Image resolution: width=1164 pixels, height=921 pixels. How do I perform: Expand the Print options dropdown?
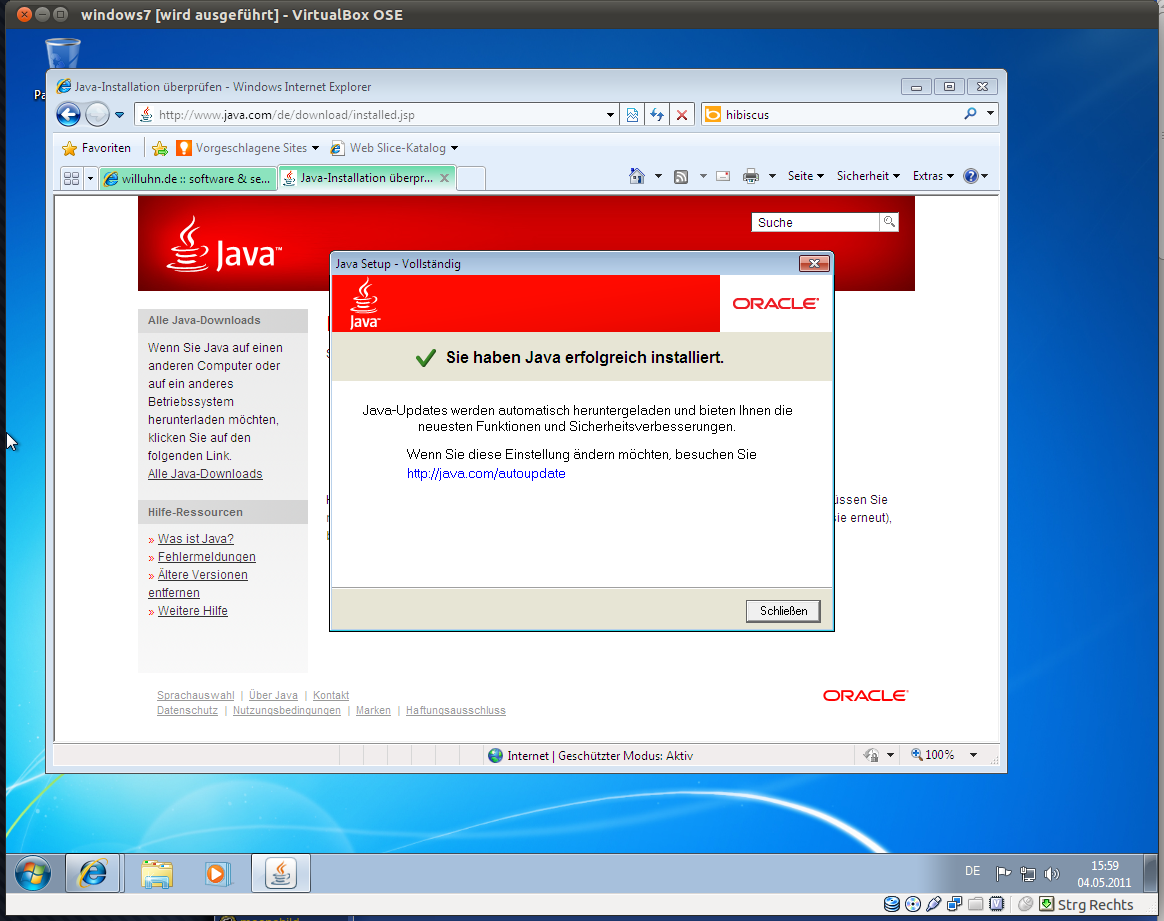point(772,176)
